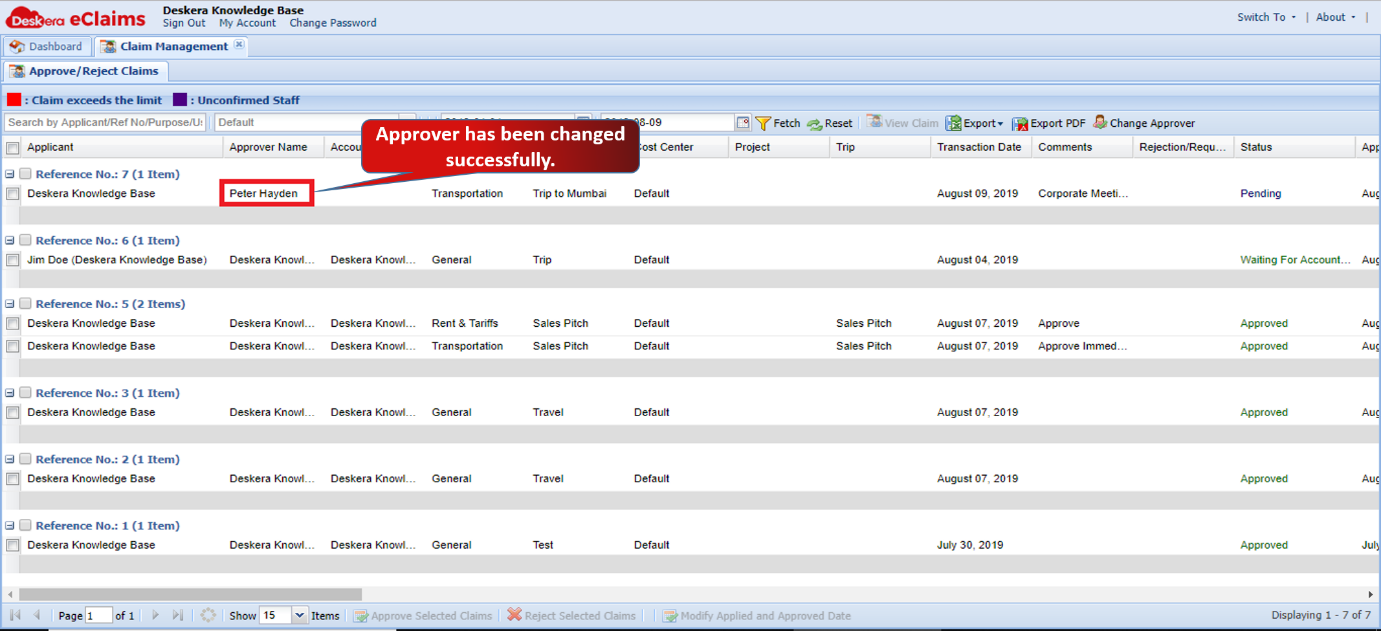The height and width of the screenshot is (631, 1381).
Task: Open the date picker calendar icon
Action: pos(743,123)
